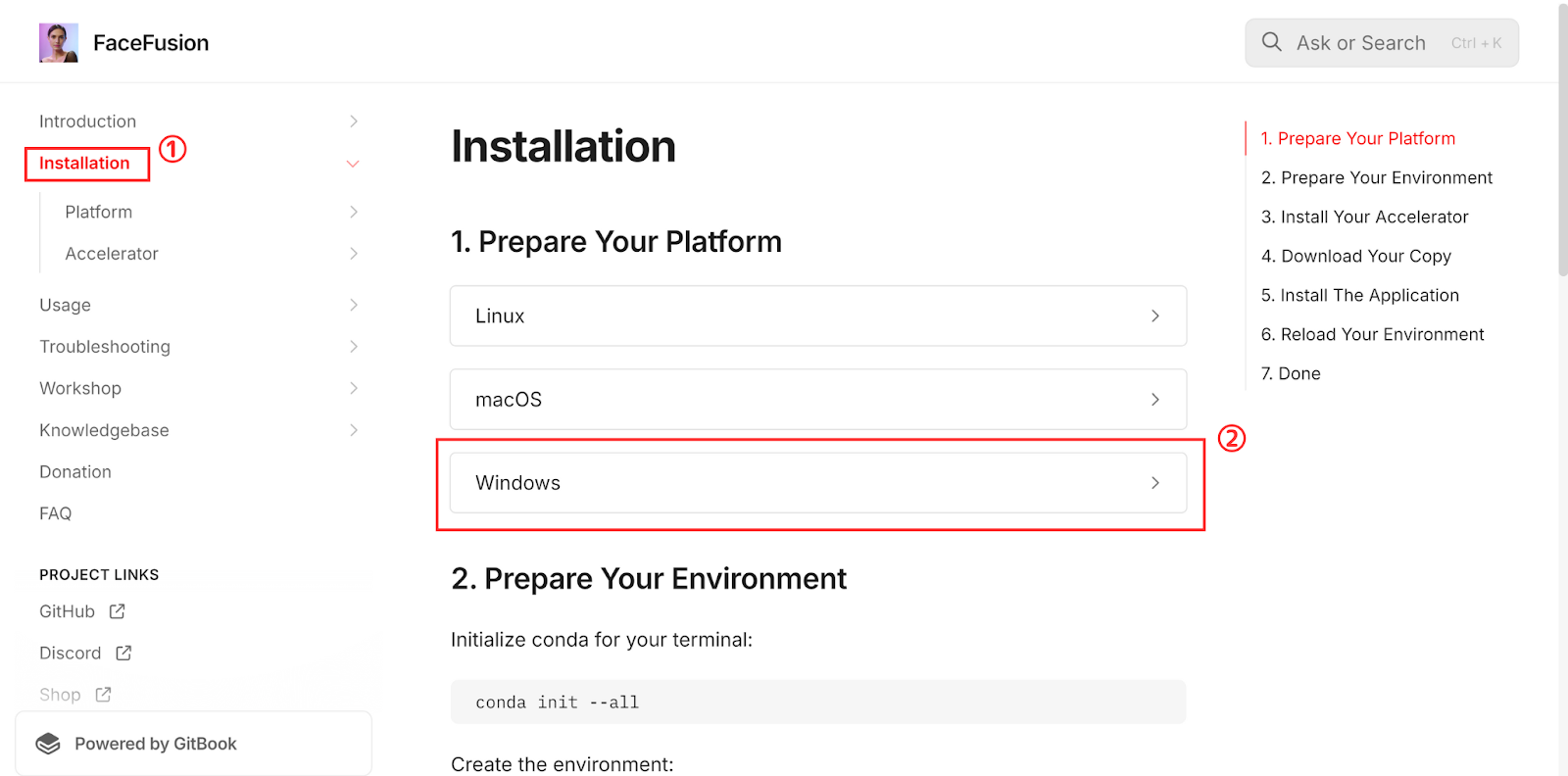Click the GitBook logo icon
Viewport: 1568px width, 776px height.
coord(48,744)
